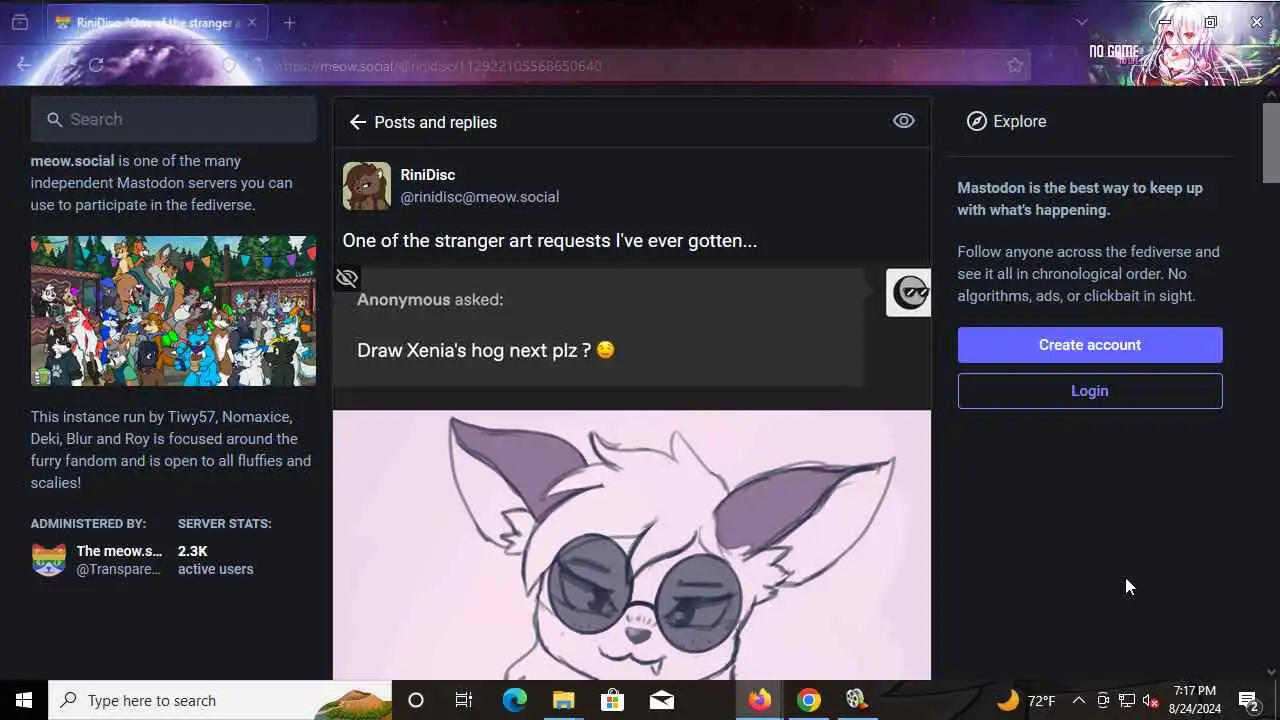
Task: Open Microsoft Store from the taskbar
Action: pyautogui.click(x=612, y=700)
